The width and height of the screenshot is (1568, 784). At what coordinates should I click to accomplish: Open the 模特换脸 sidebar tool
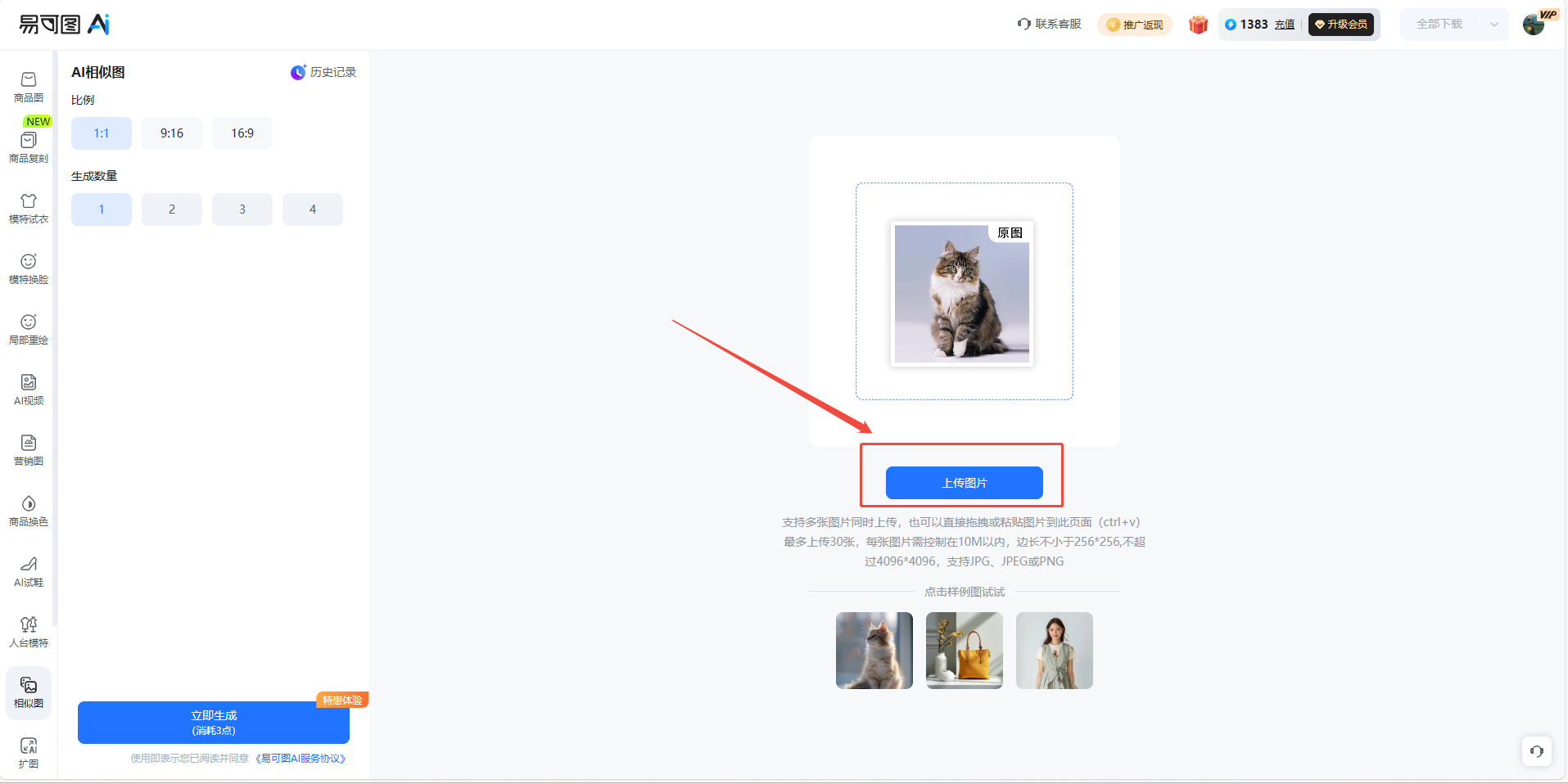(x=29, y=268)
